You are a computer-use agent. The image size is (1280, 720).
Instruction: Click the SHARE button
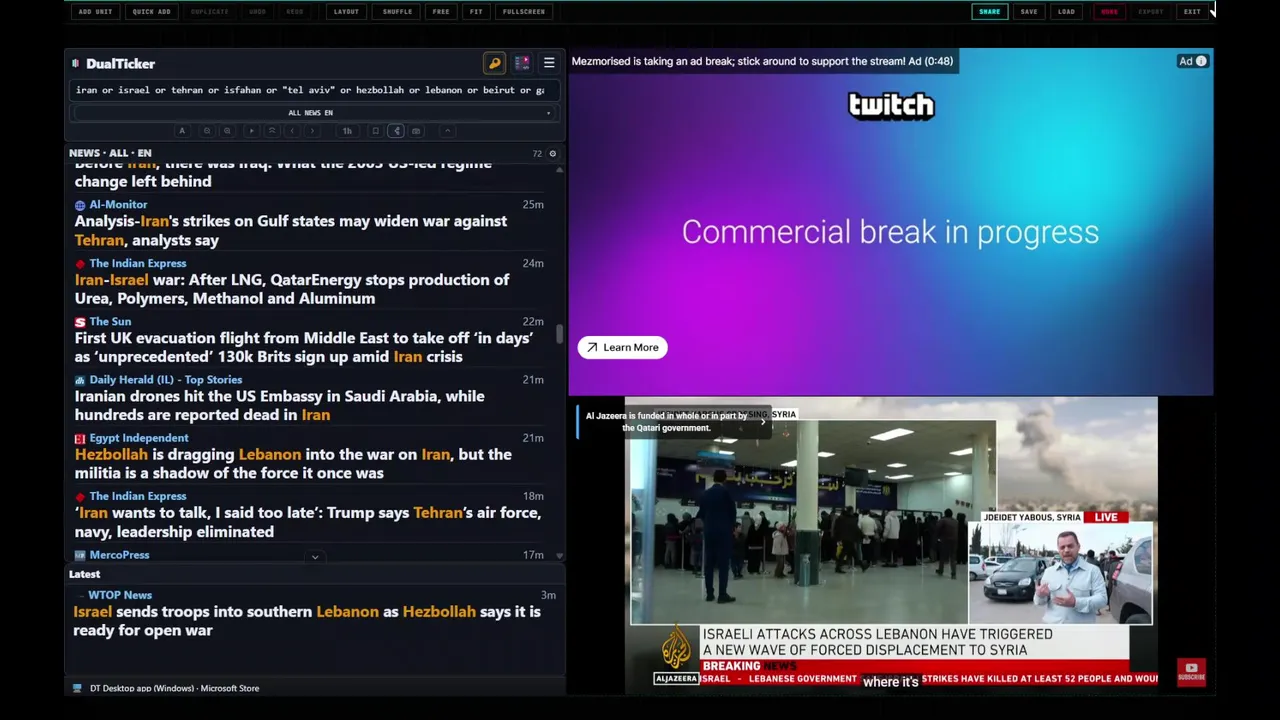tap(989, 12)
